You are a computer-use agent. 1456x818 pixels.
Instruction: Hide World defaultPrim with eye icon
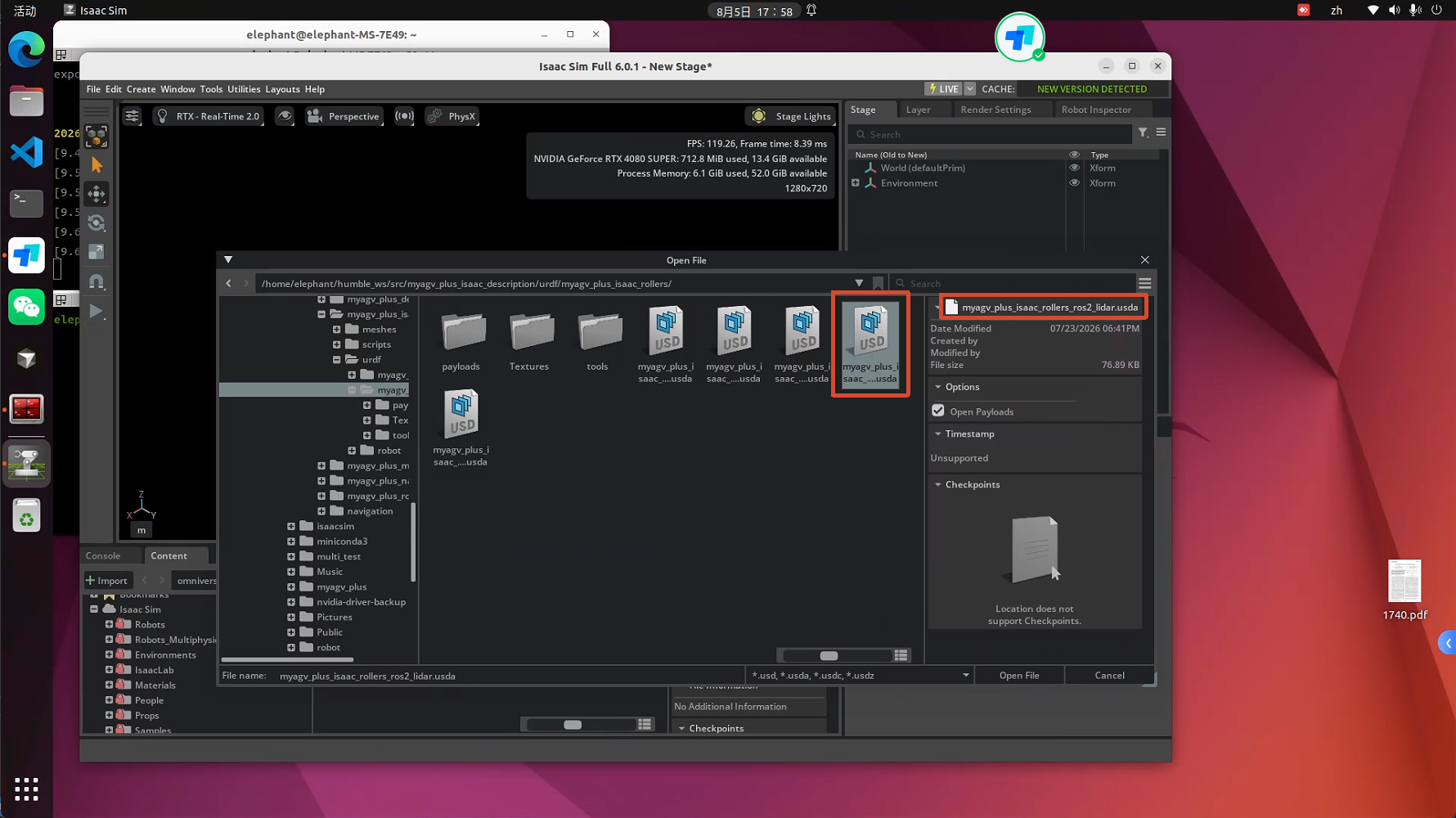pos(1074,168)
